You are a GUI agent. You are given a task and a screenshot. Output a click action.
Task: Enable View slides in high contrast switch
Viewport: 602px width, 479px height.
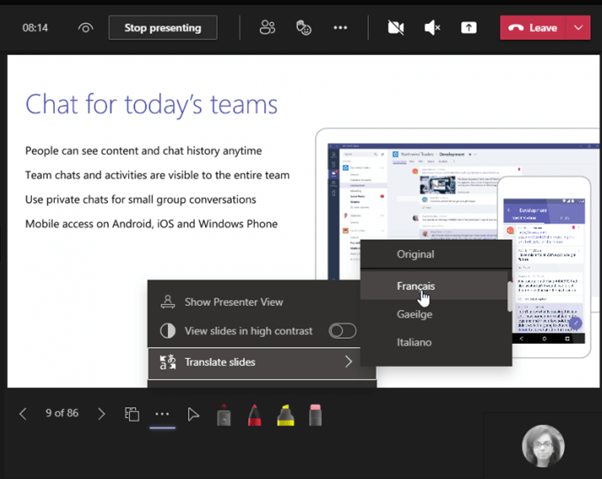coord(342,331)
